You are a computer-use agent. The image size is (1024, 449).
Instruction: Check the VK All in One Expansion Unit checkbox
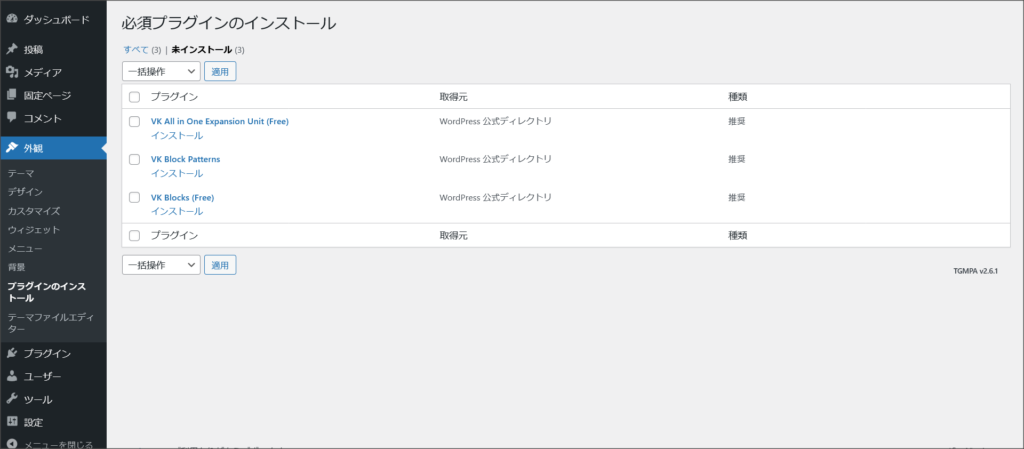(134, 121)
